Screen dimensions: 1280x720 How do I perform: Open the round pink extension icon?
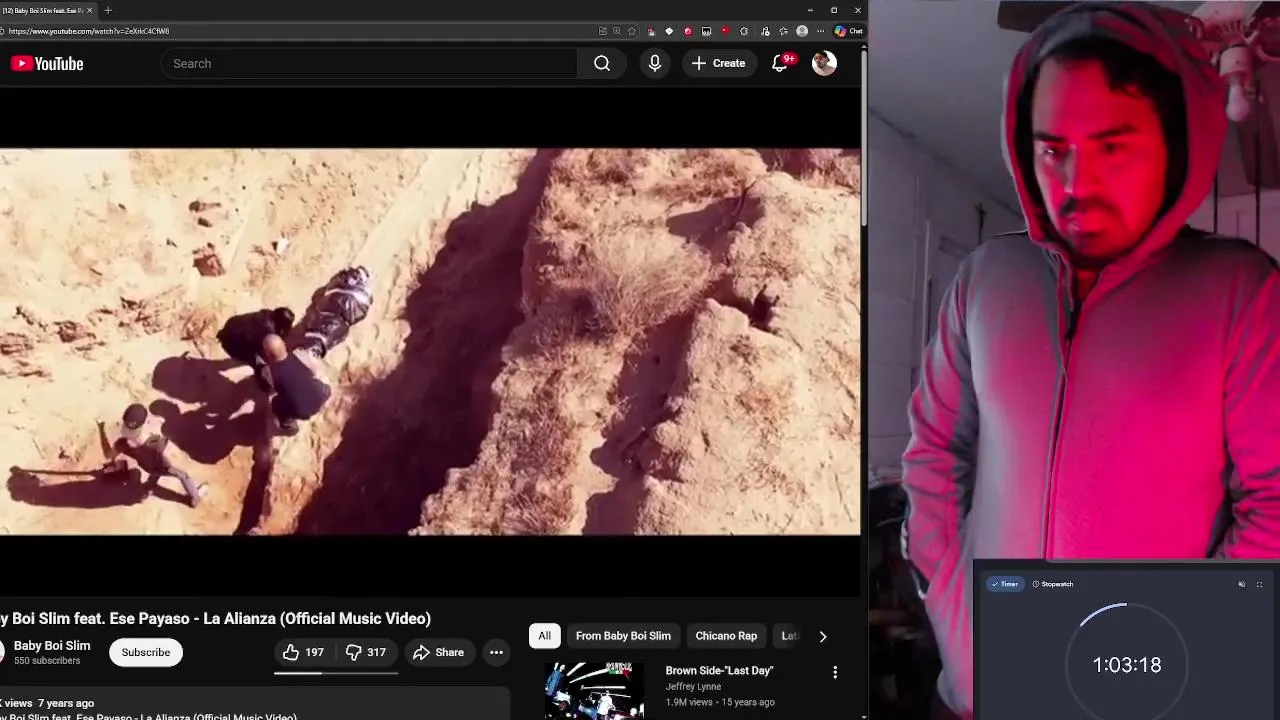click(688, 31)
